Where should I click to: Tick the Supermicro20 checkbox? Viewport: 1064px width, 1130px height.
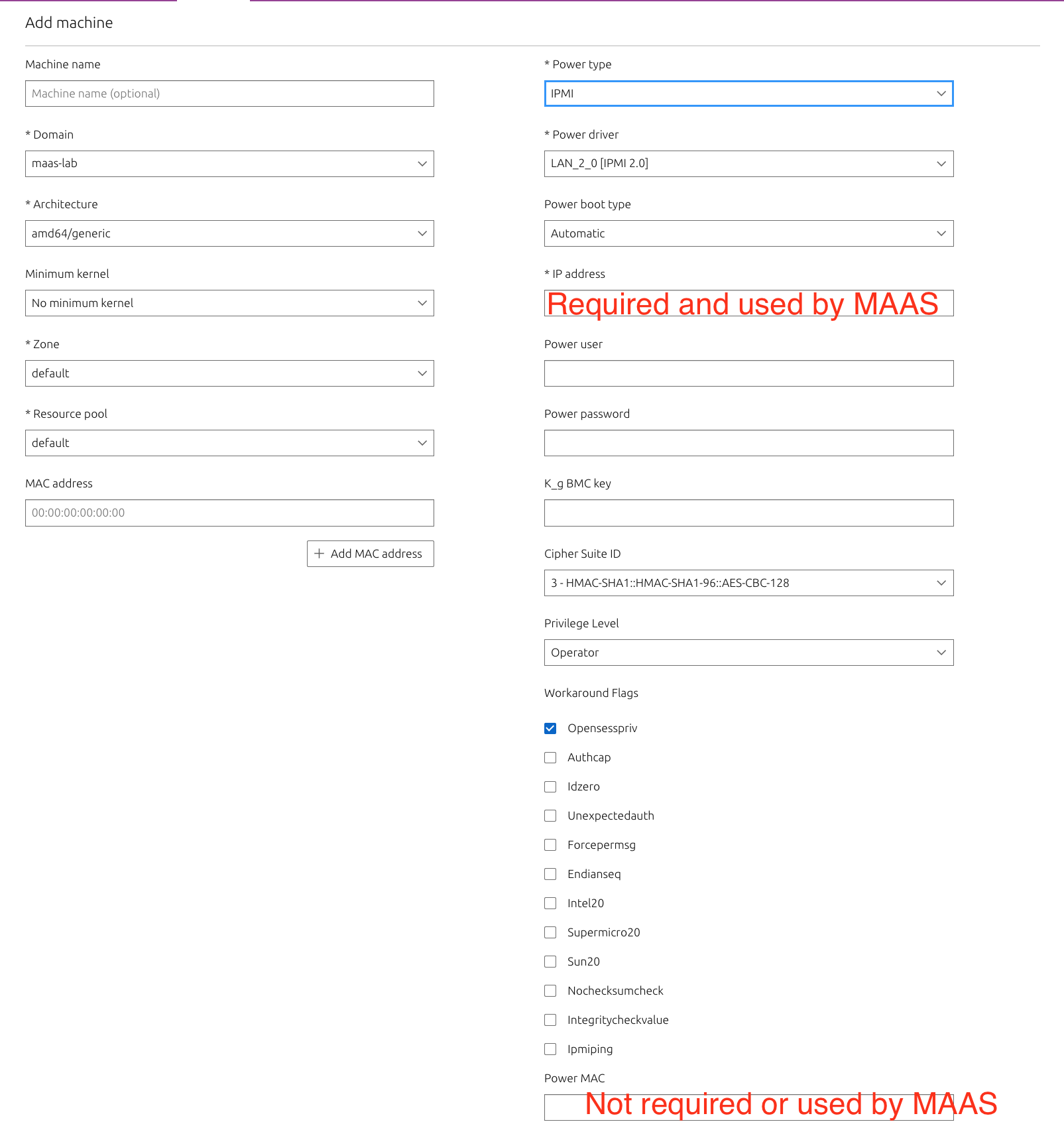(550, 932)
